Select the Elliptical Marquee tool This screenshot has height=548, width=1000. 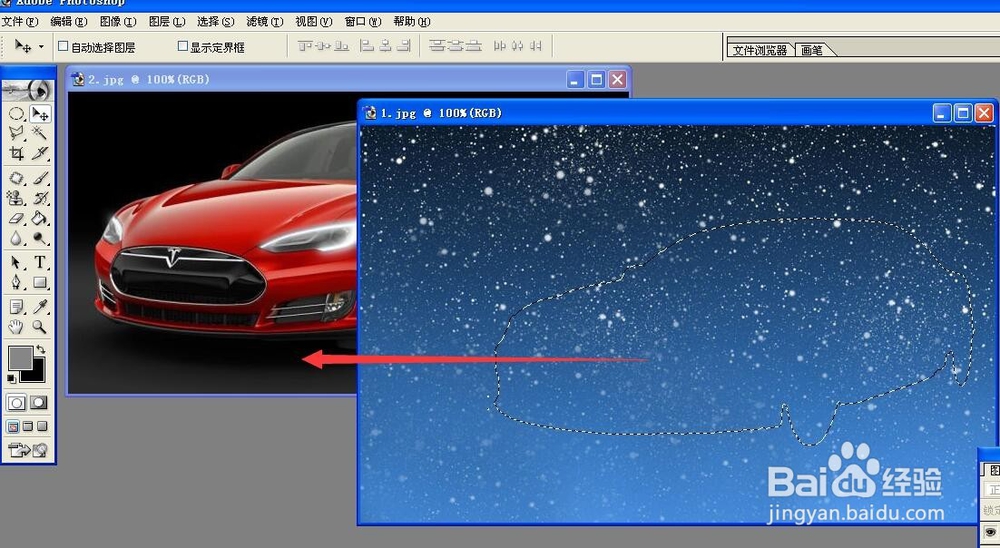click(16, 114)
